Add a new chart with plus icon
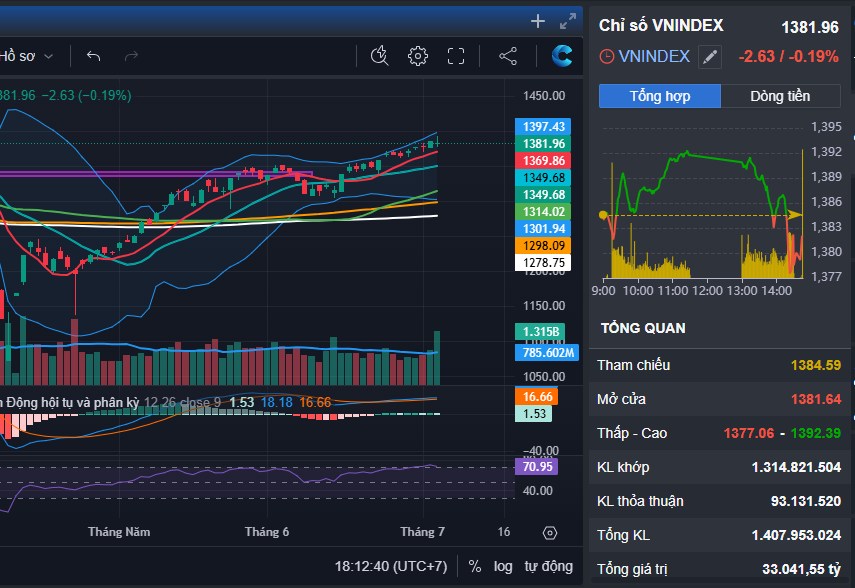Viewport: 855px width, 588px height. (x=538, y=21)
